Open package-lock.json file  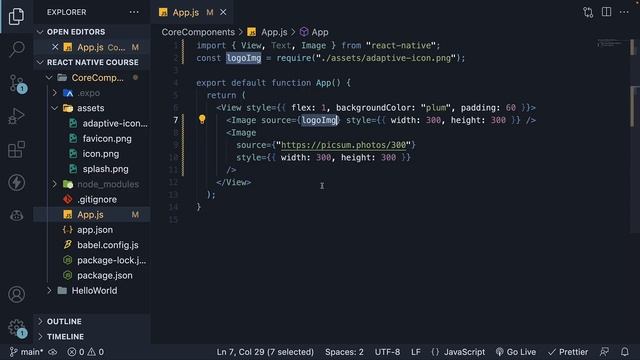coord(111,260)
